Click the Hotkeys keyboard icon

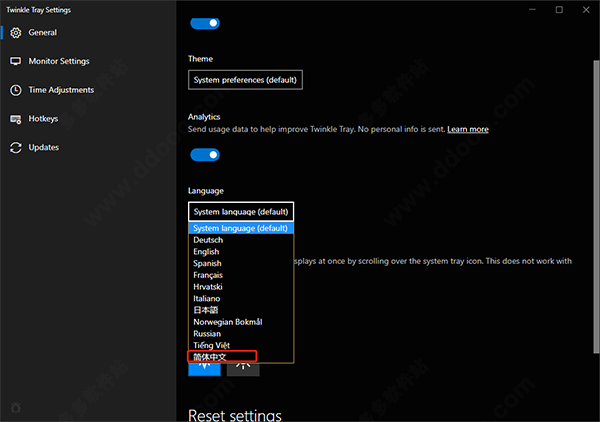tap(16, 119)
